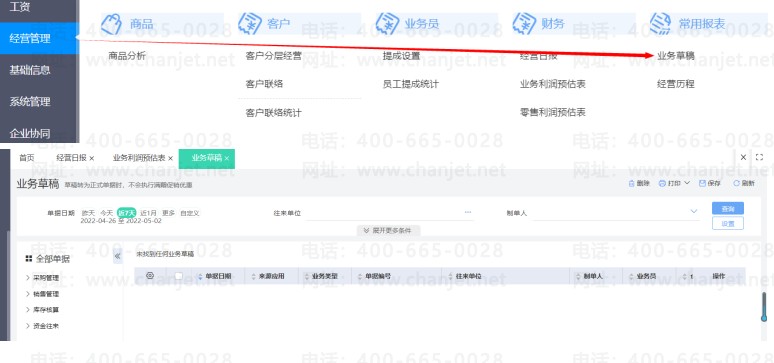
Task: Select 今天 date filter
Action: tap(107, 213)
